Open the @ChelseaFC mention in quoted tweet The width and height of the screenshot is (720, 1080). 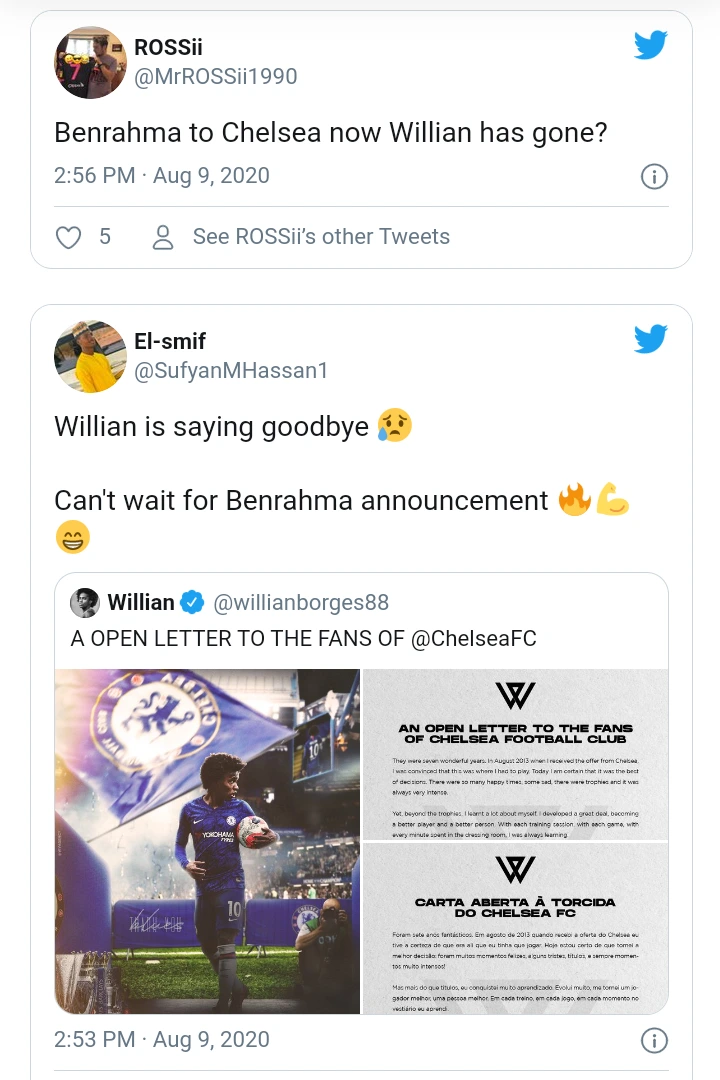pos(473,638)
